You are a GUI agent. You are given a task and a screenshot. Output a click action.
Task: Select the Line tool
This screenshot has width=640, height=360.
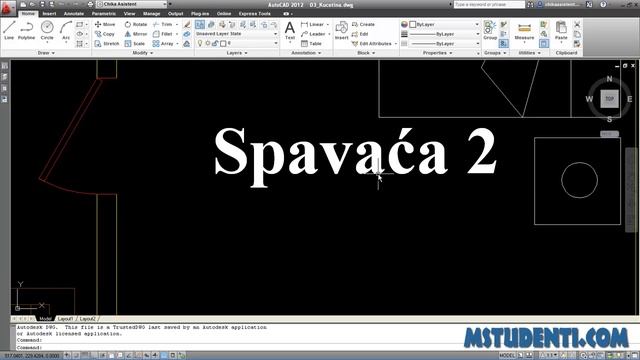tap(9, 31)
